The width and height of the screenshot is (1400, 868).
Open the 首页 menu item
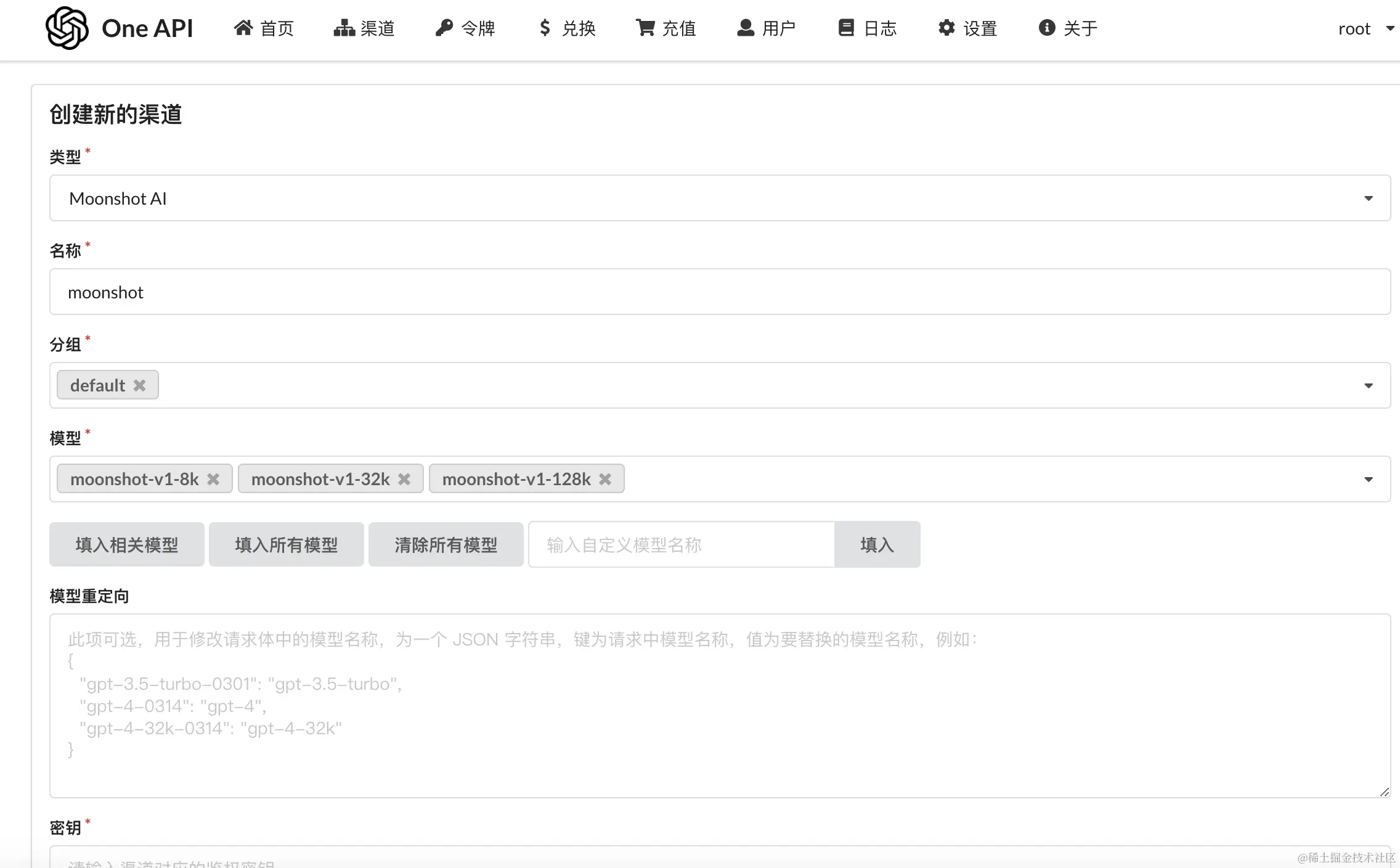[264, 28]
